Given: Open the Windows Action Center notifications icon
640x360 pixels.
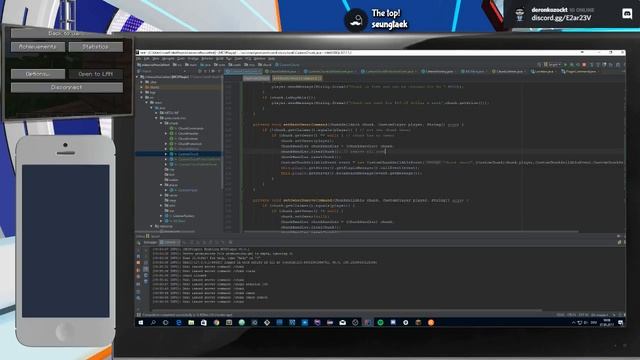Looking at the screenshot, I should pos(621,322).
